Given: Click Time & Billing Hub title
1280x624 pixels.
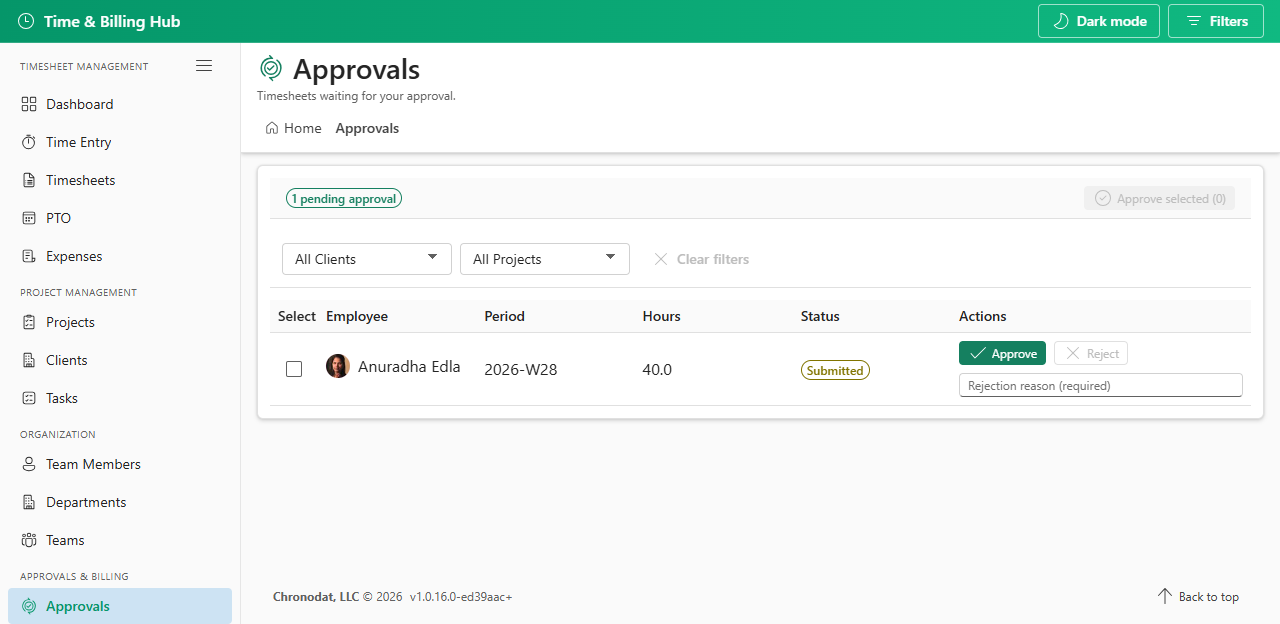Looking at the screenshot, I should (x=112, y=21).
